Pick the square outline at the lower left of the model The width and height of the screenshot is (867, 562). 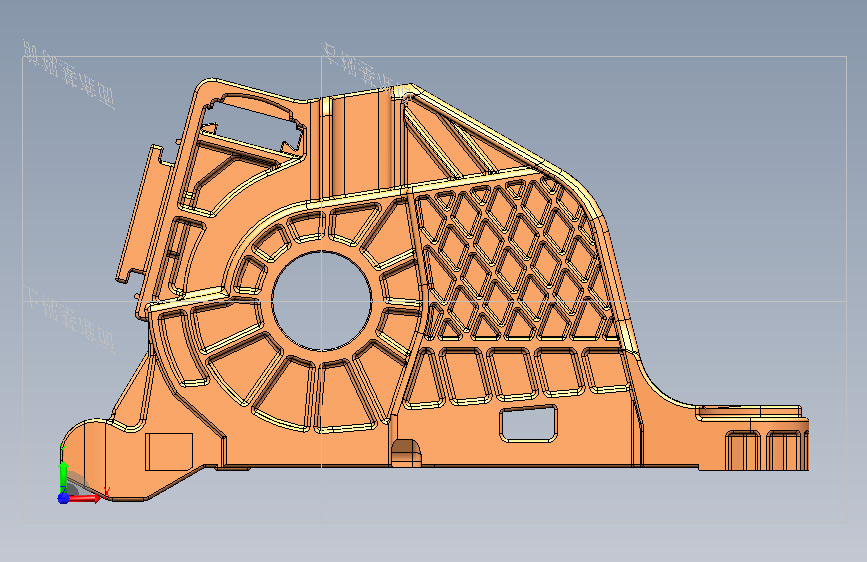(169, 452)
